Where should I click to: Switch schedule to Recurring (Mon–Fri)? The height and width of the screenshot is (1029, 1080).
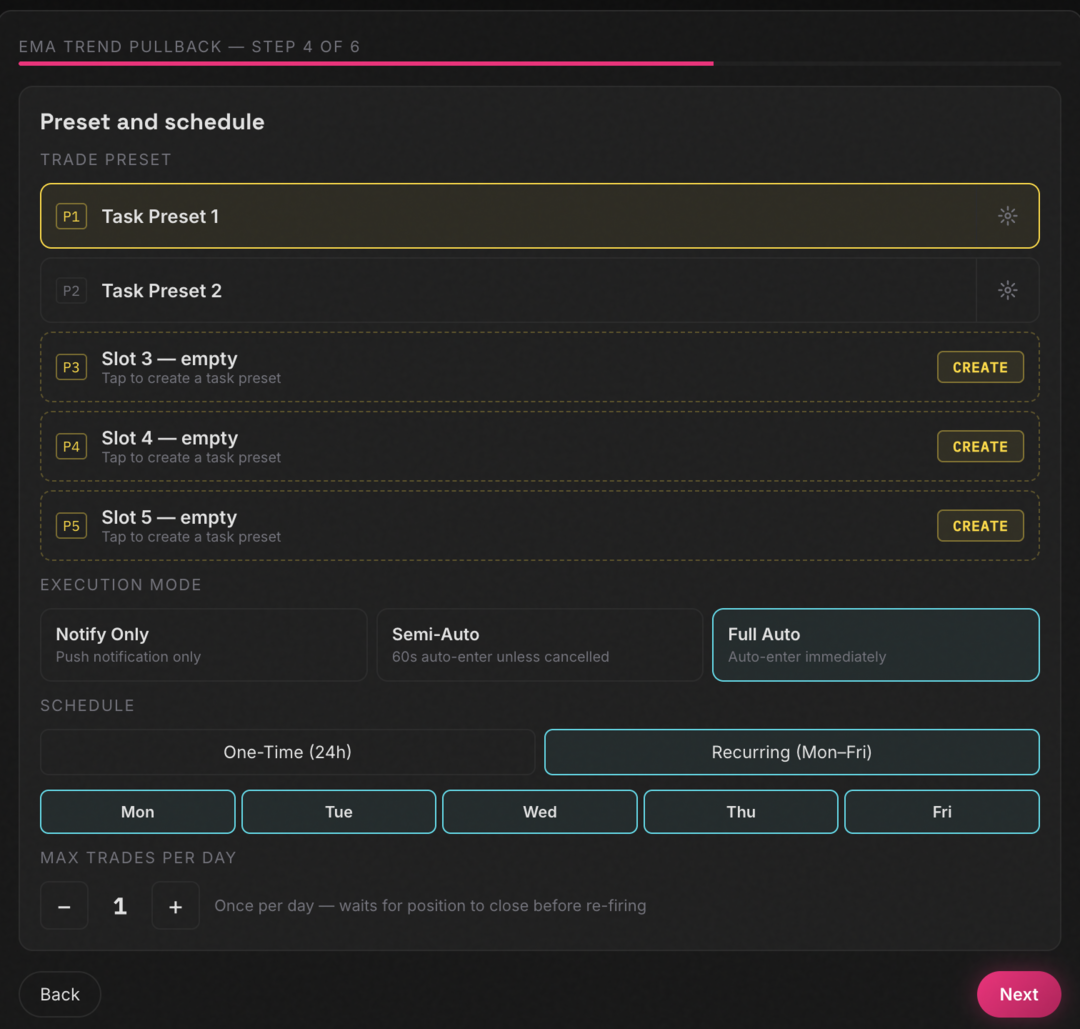coord(791,752)
